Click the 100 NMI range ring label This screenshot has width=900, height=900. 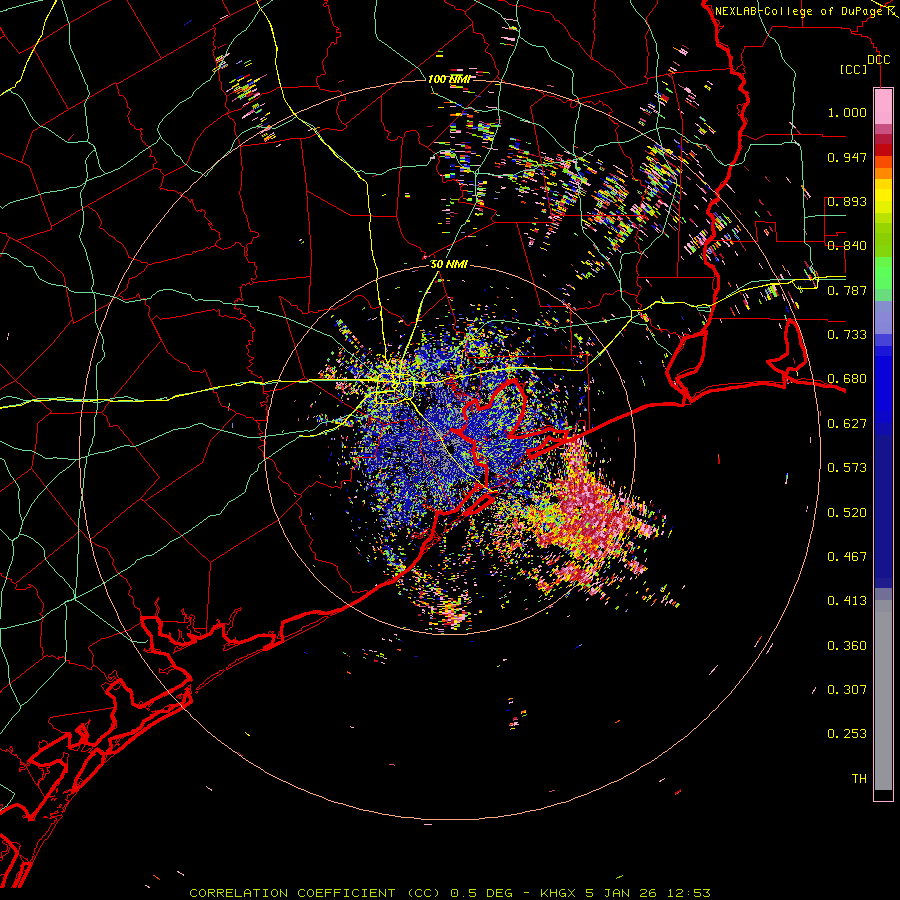tap(449, 79)
